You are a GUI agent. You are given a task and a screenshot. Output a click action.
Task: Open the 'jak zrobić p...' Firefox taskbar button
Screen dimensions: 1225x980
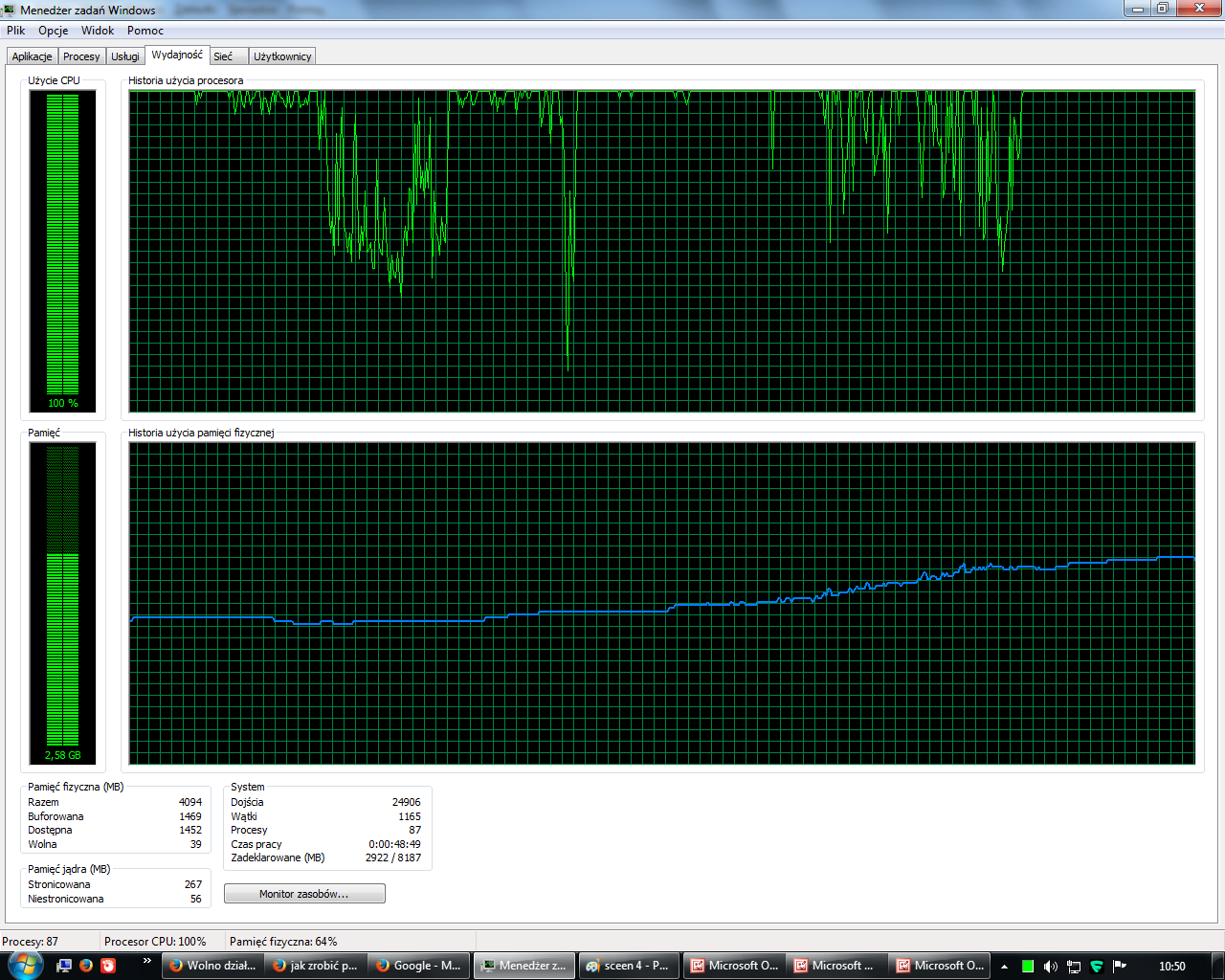tap(316, 966)
